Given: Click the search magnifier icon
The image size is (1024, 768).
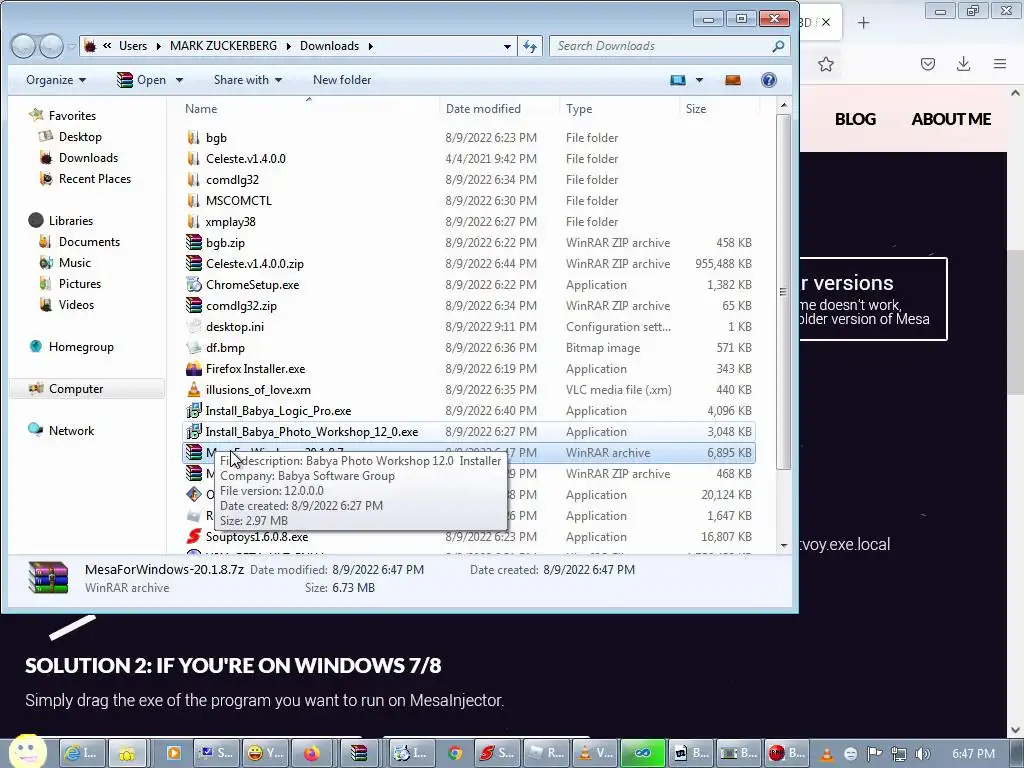Looking at the screenshot, I should tap(778, 46).
